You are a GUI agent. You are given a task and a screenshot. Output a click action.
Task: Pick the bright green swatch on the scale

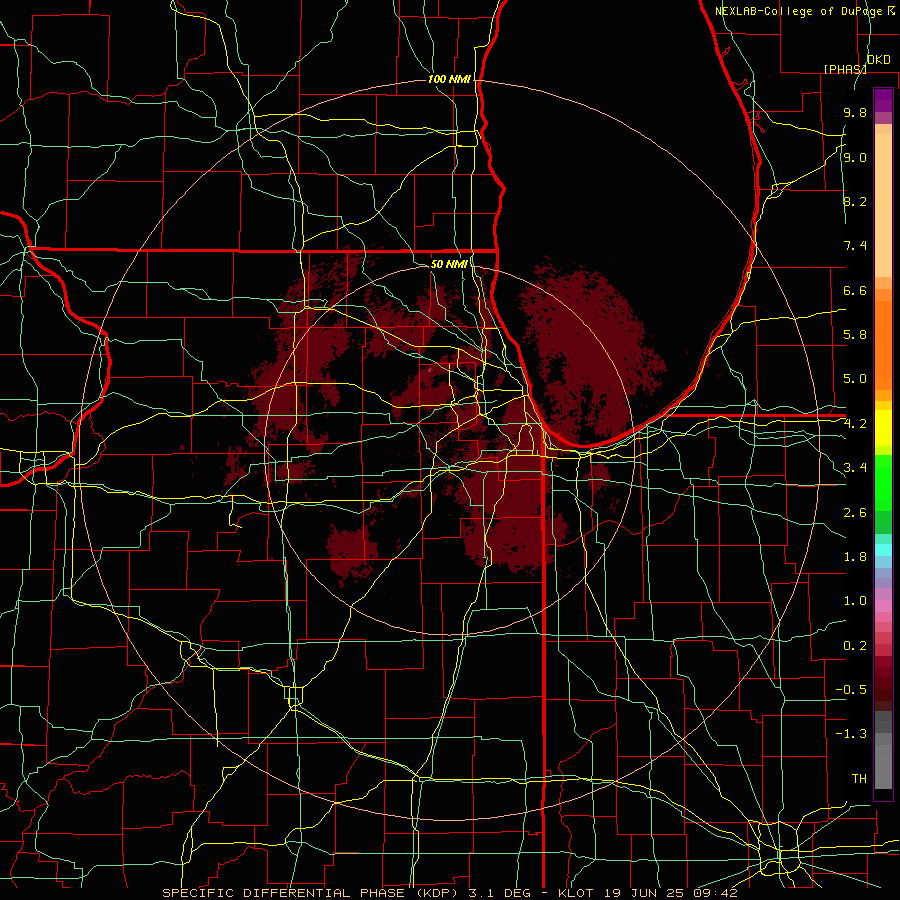(883, 488)
